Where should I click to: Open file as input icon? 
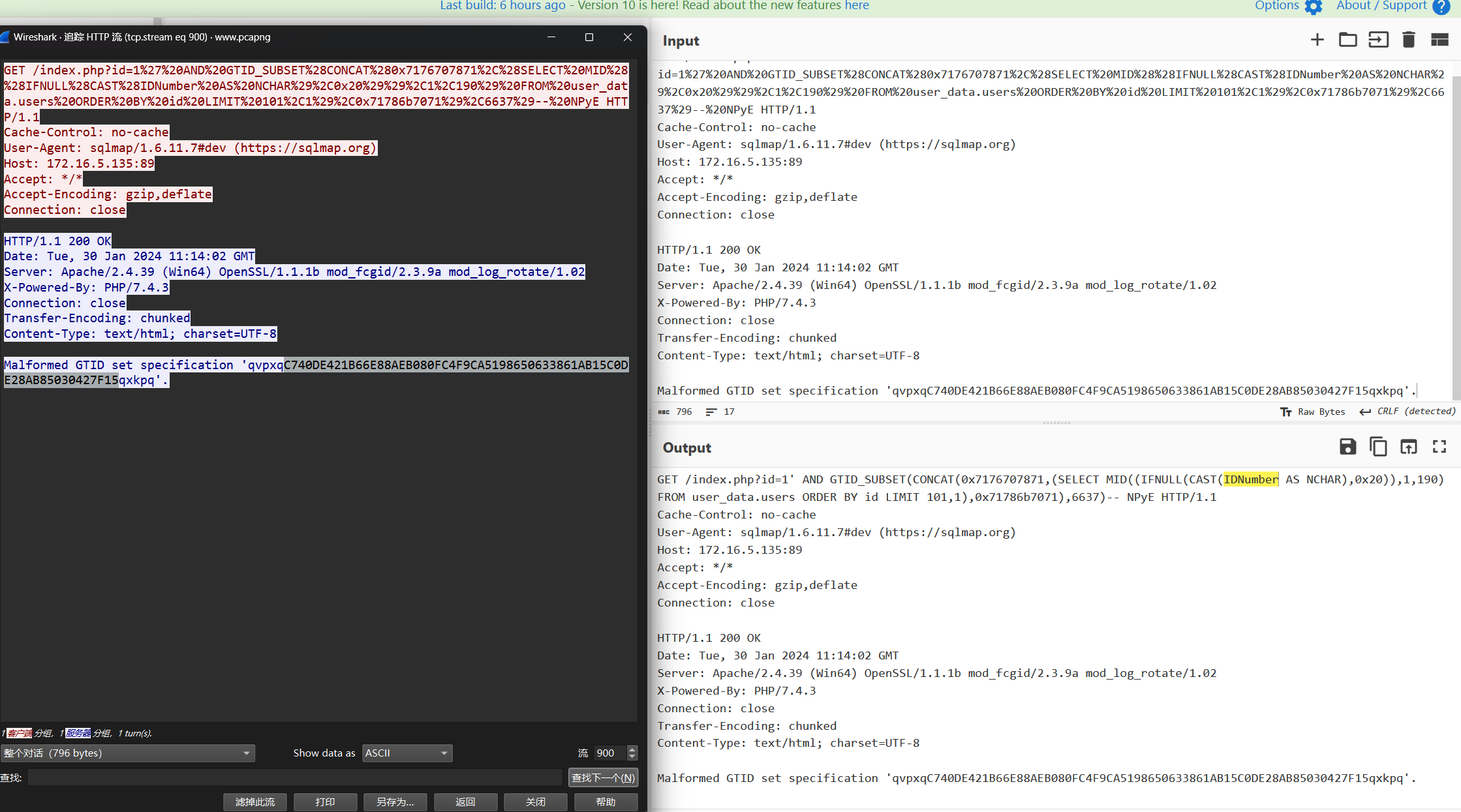pyautogui.click(x=1378, y=40)
